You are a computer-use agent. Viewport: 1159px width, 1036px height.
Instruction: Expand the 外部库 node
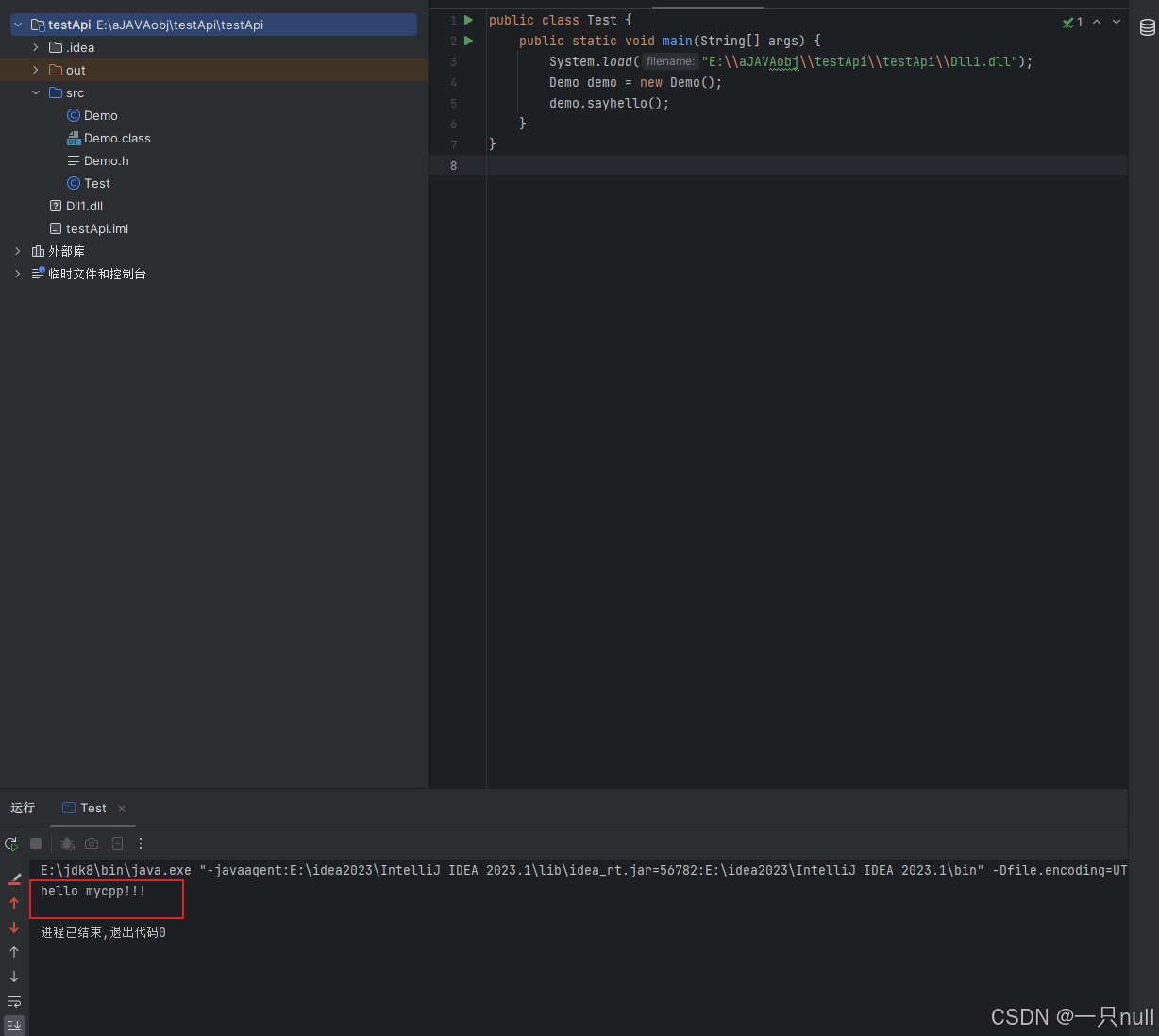[x=16, y=251]
